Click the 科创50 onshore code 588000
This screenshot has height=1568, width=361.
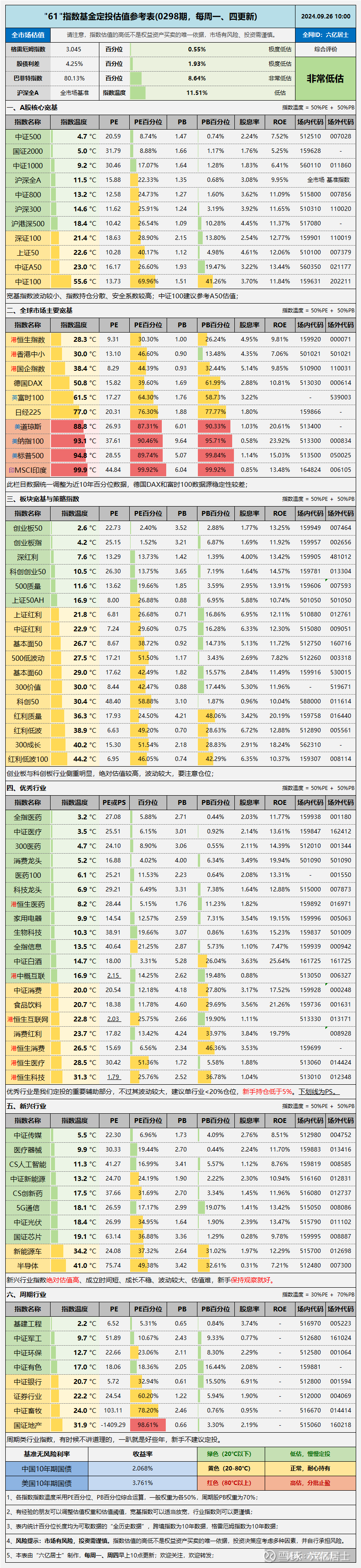point(310,701)
